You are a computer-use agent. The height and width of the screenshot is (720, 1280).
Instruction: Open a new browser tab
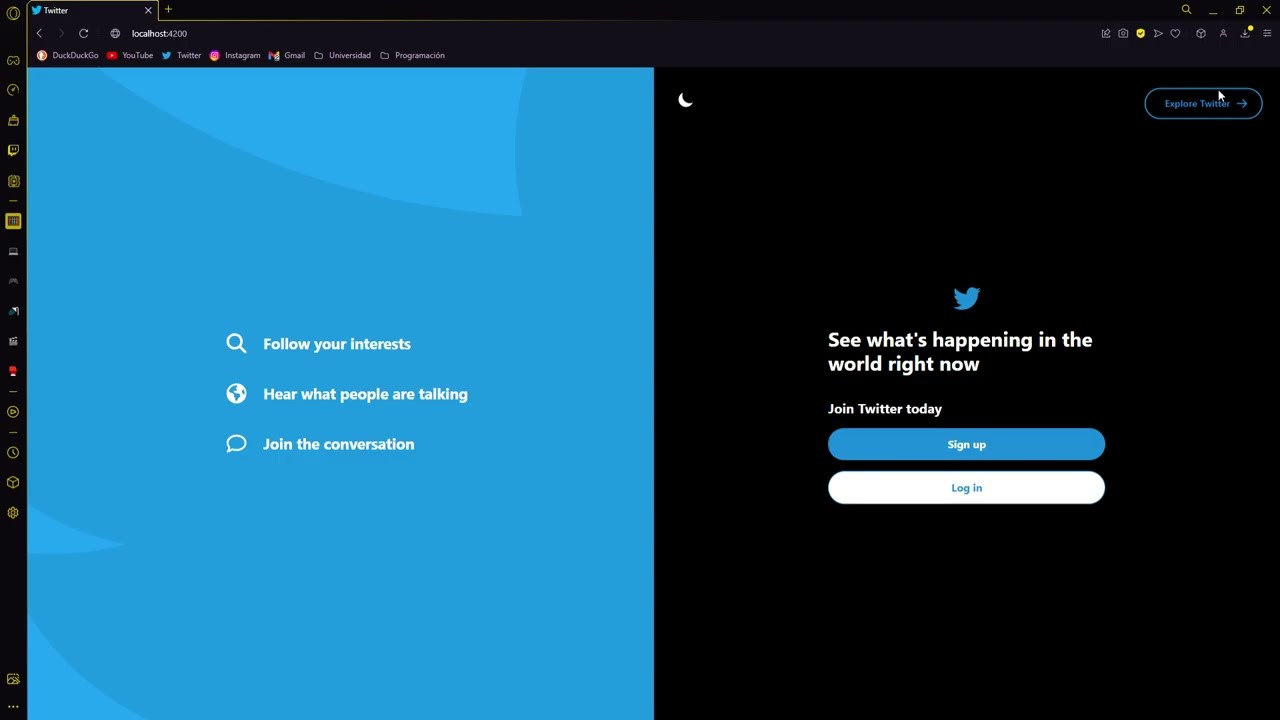(168, 10)
